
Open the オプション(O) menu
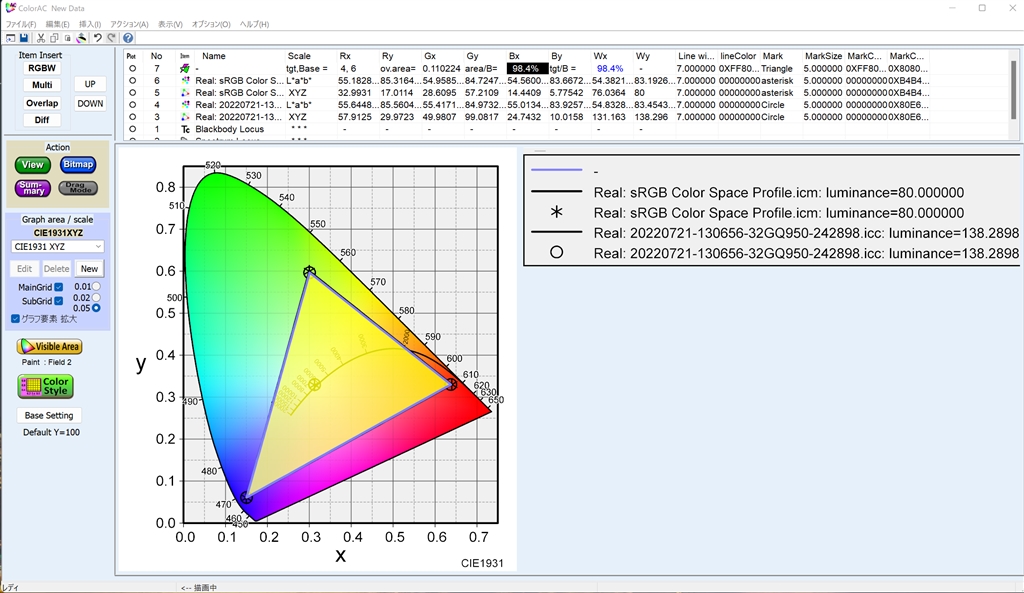point(211,24)
